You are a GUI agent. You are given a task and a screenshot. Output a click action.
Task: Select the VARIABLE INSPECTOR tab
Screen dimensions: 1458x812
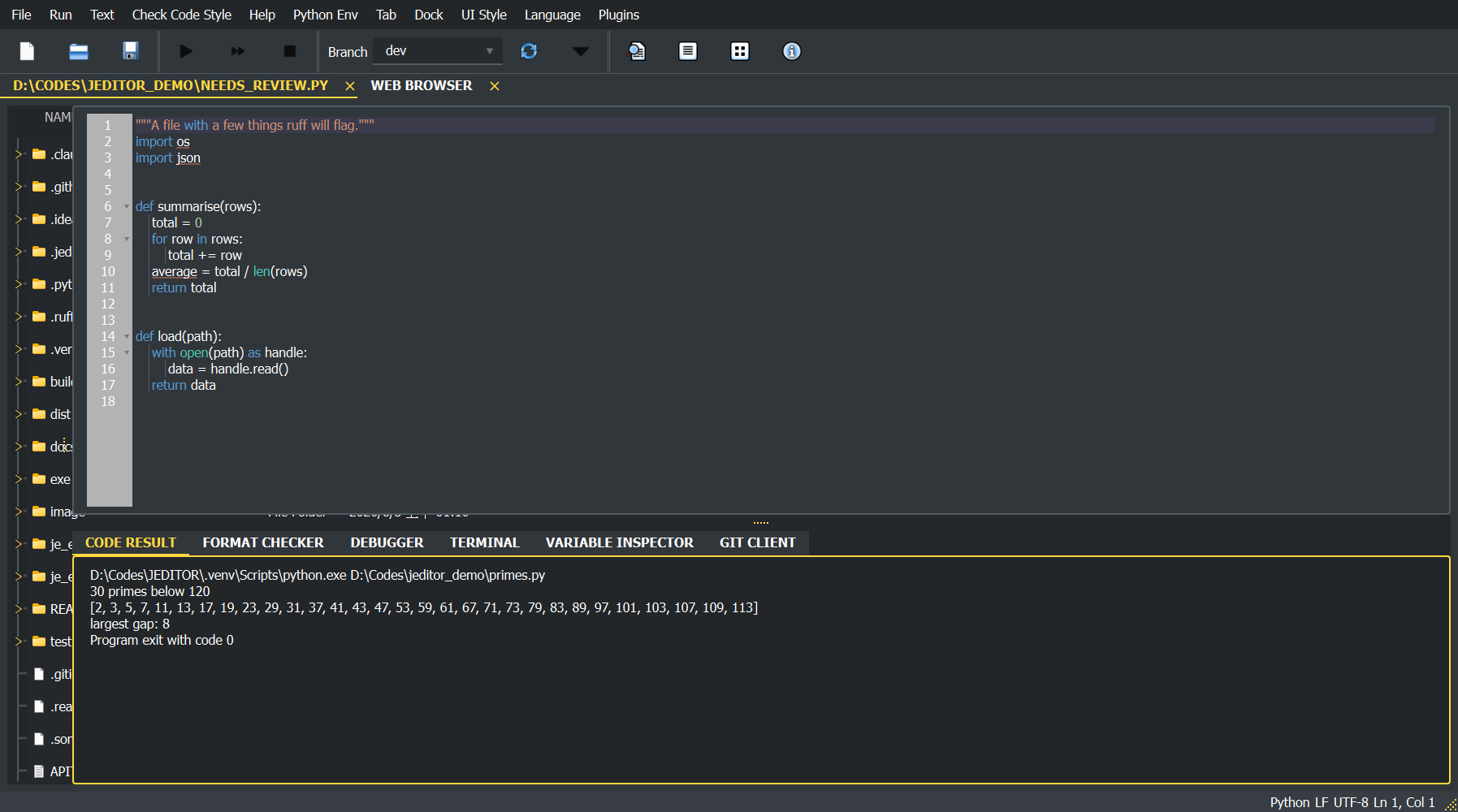click(620, 542)
